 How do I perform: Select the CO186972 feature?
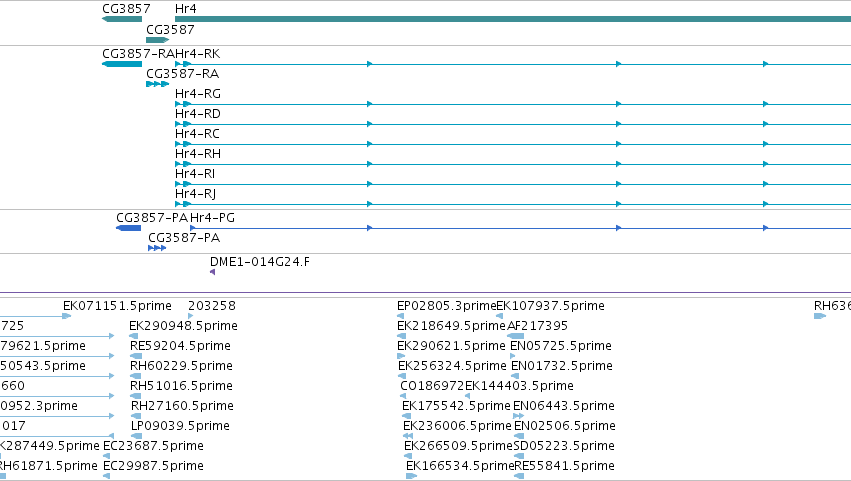click(403, 396)
